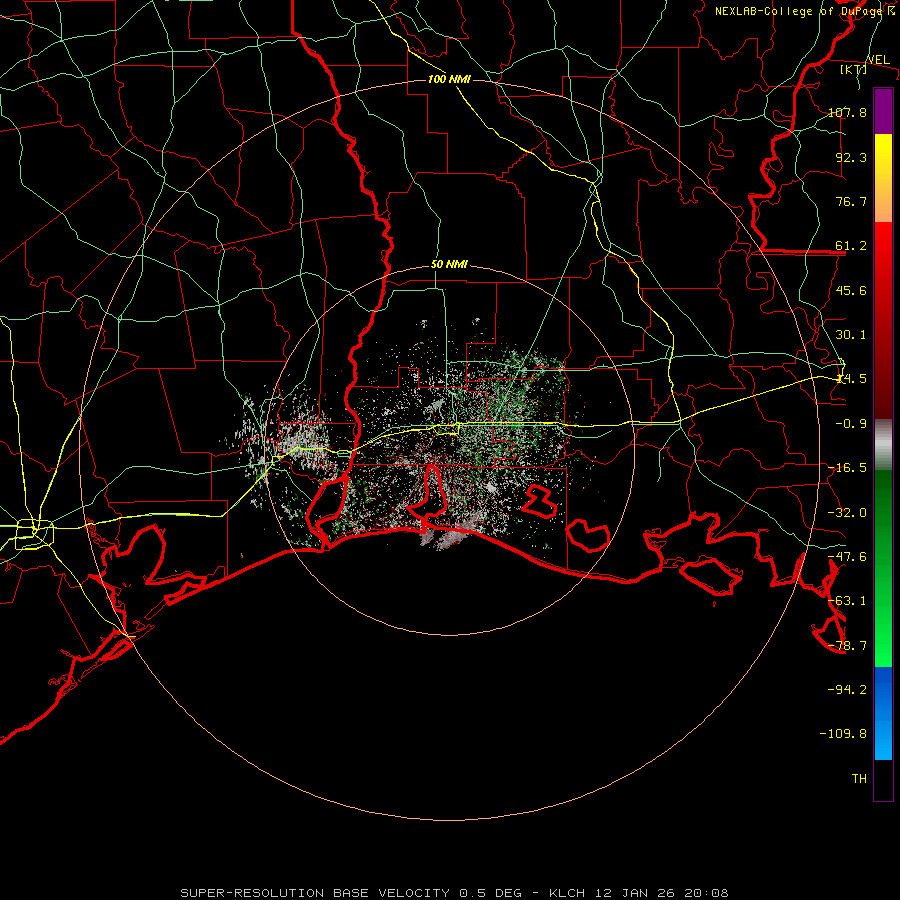Click the 100 NMI range ring label

[x=449, y=79]
